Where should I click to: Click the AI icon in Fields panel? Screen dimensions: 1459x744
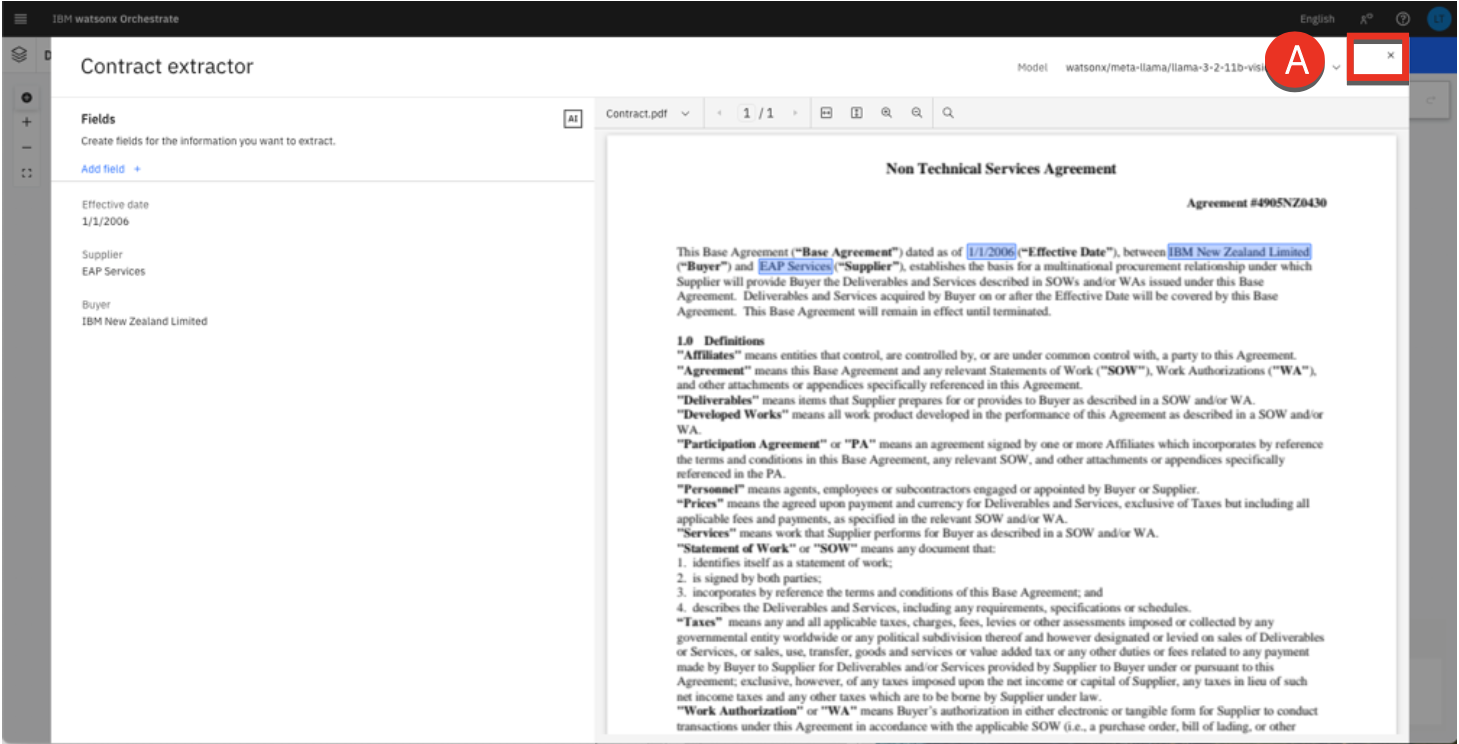point(573,119)
